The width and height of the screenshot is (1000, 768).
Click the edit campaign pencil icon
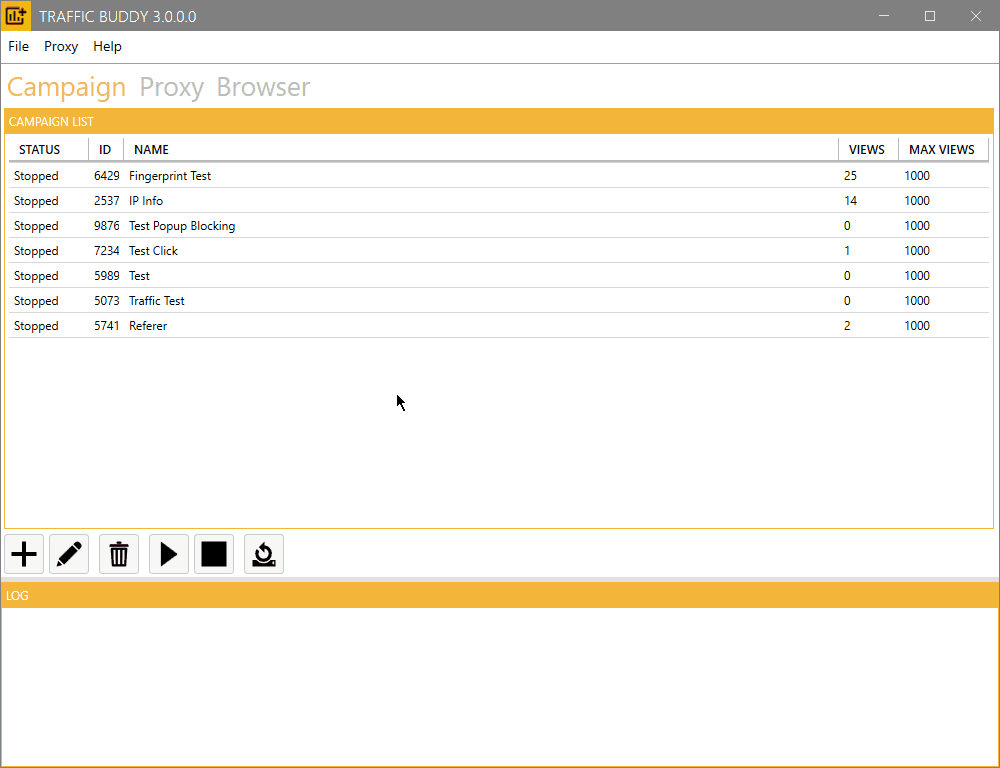69,554
